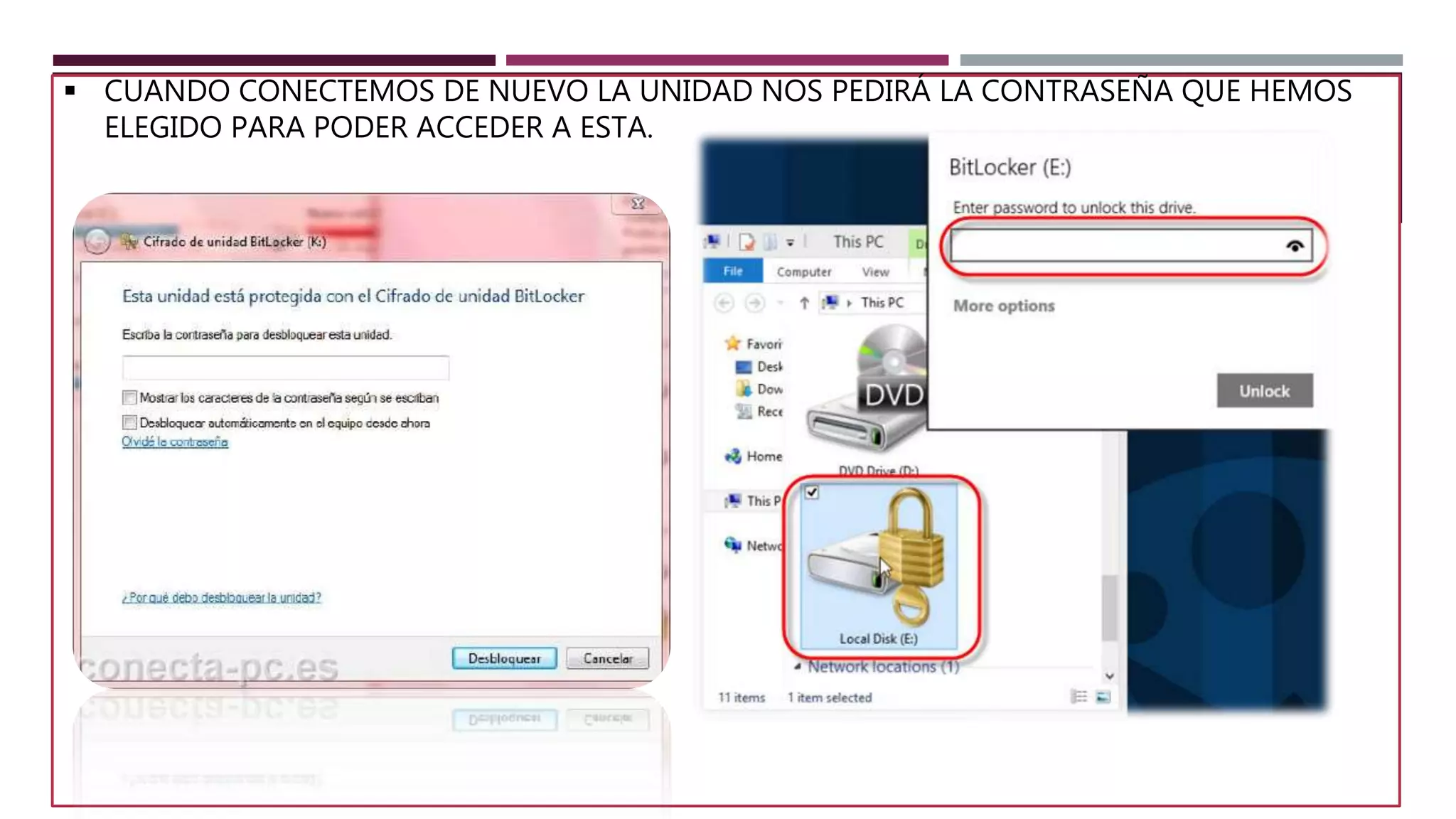Screen dimensions: 1456x819
Task: Expand More options in BitLocker (E:) prompt
Action: click(x=1004, y=306)
